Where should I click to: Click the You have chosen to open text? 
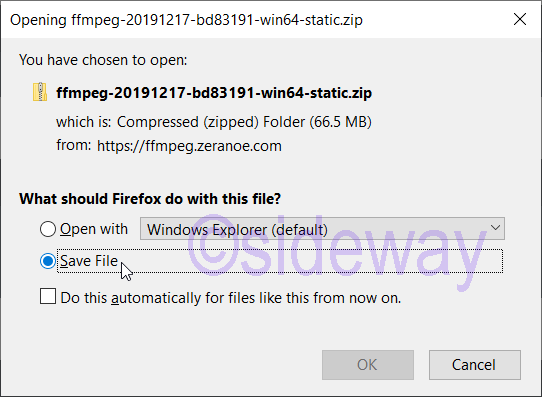[x=103, y=60]
